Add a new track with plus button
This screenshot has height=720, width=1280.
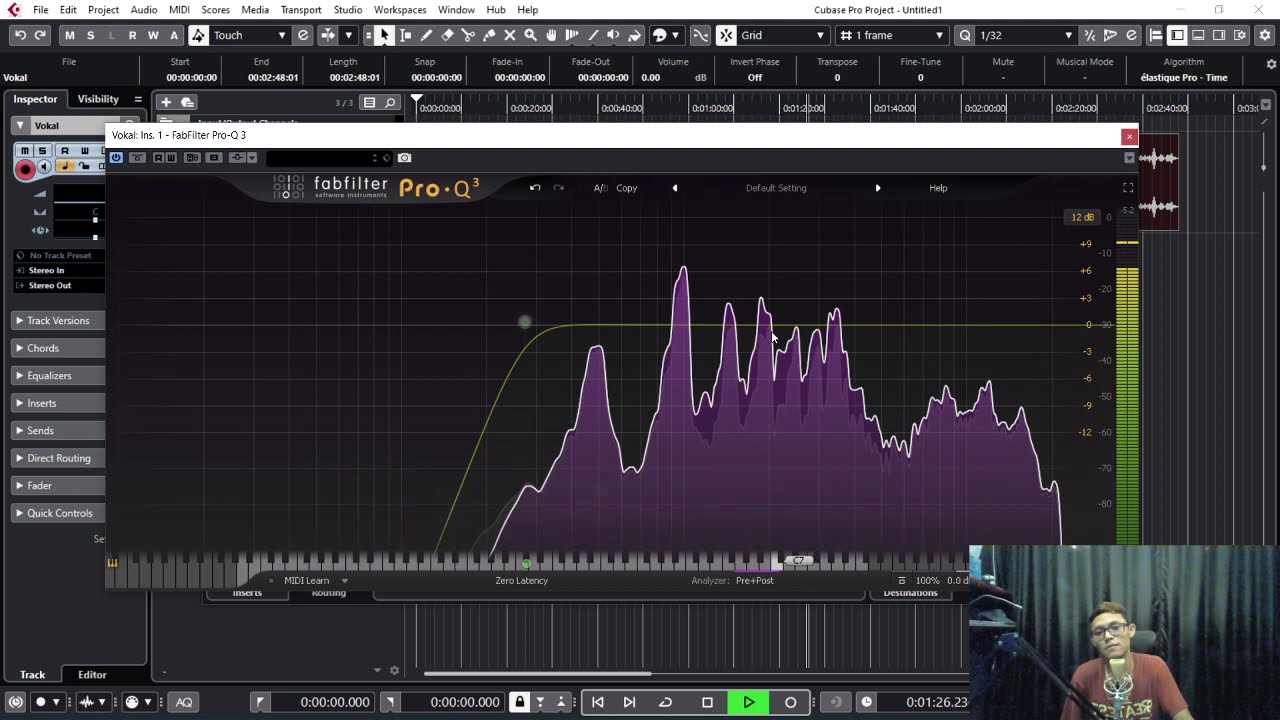pos(166,102)
